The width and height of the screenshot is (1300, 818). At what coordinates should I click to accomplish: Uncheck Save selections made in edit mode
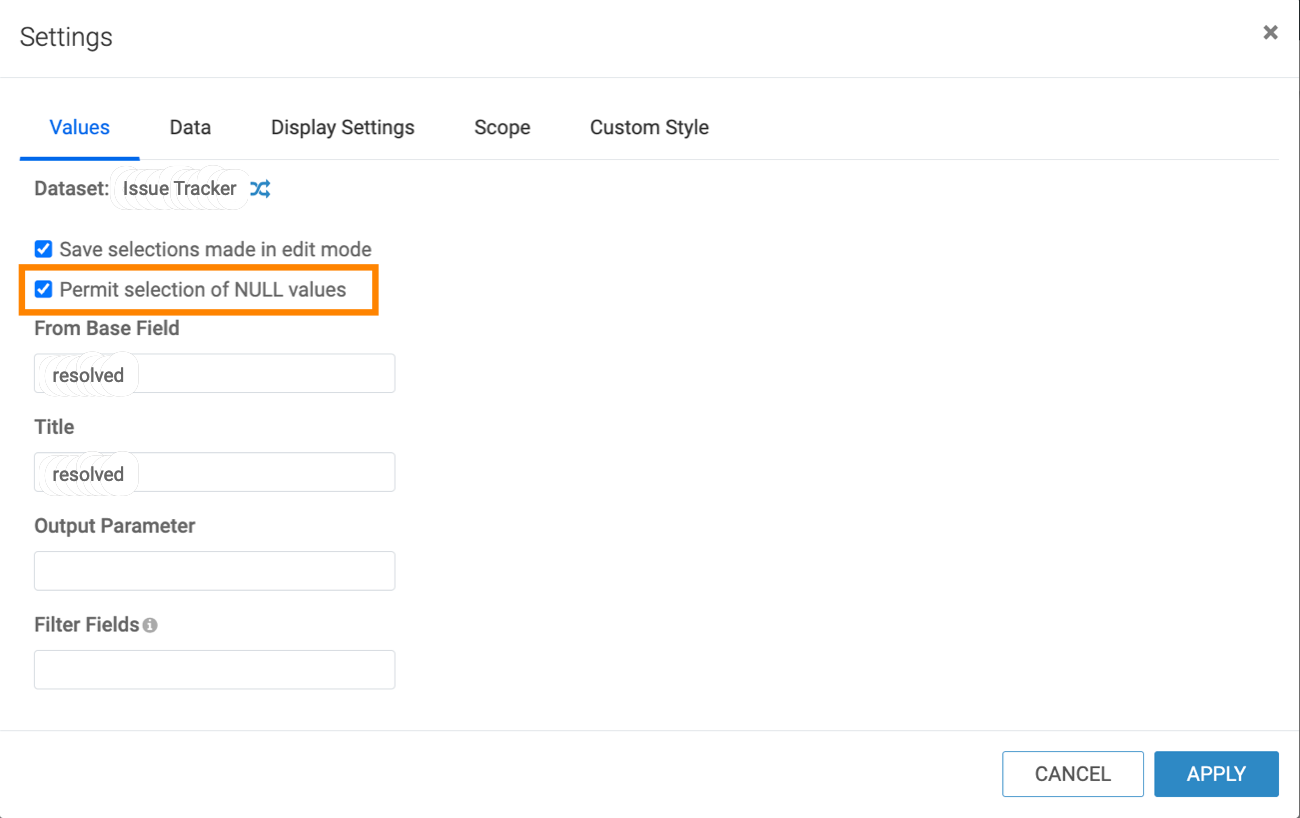click(x=44, y=249)
